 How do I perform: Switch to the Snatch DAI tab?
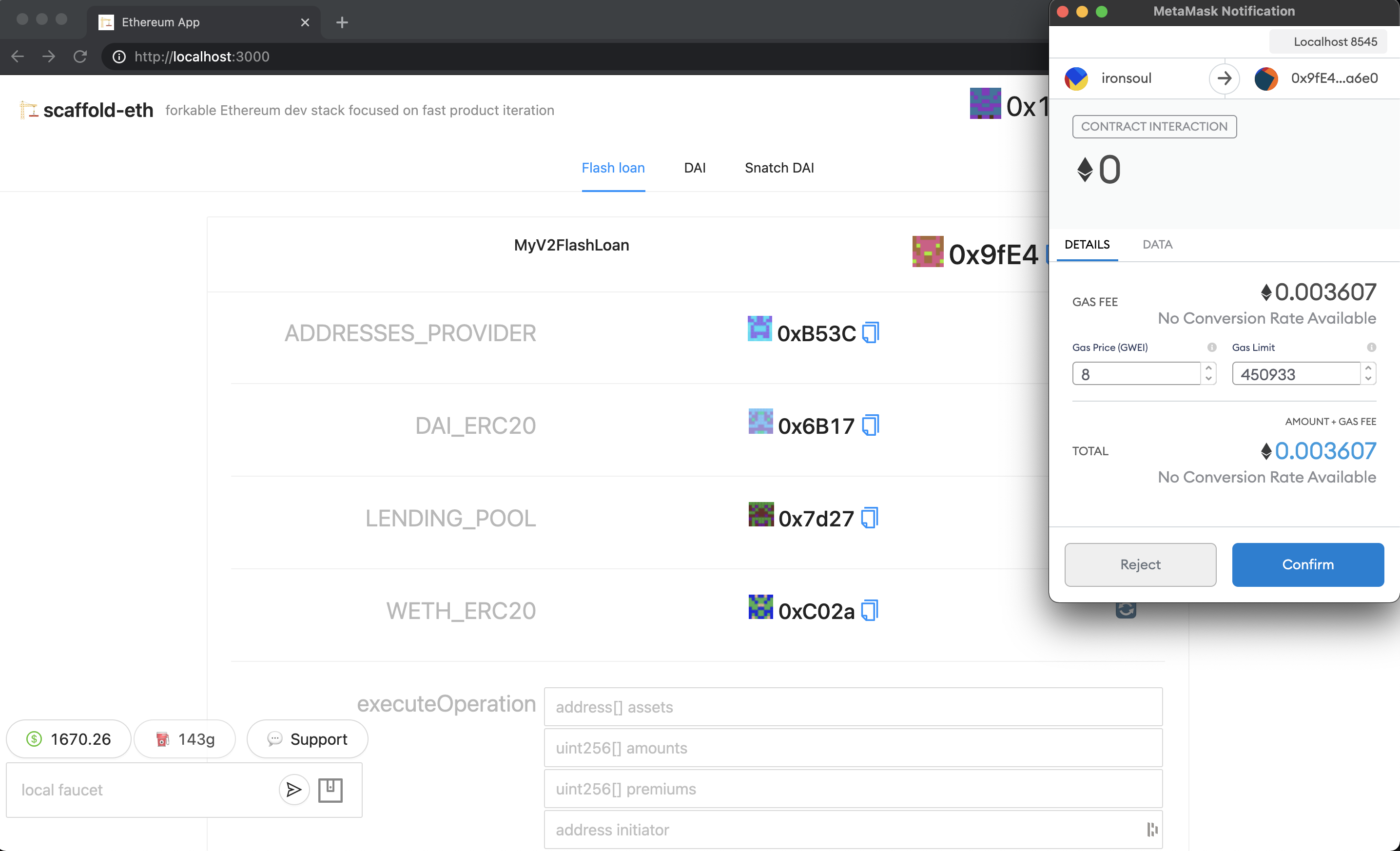pos(780,167)
